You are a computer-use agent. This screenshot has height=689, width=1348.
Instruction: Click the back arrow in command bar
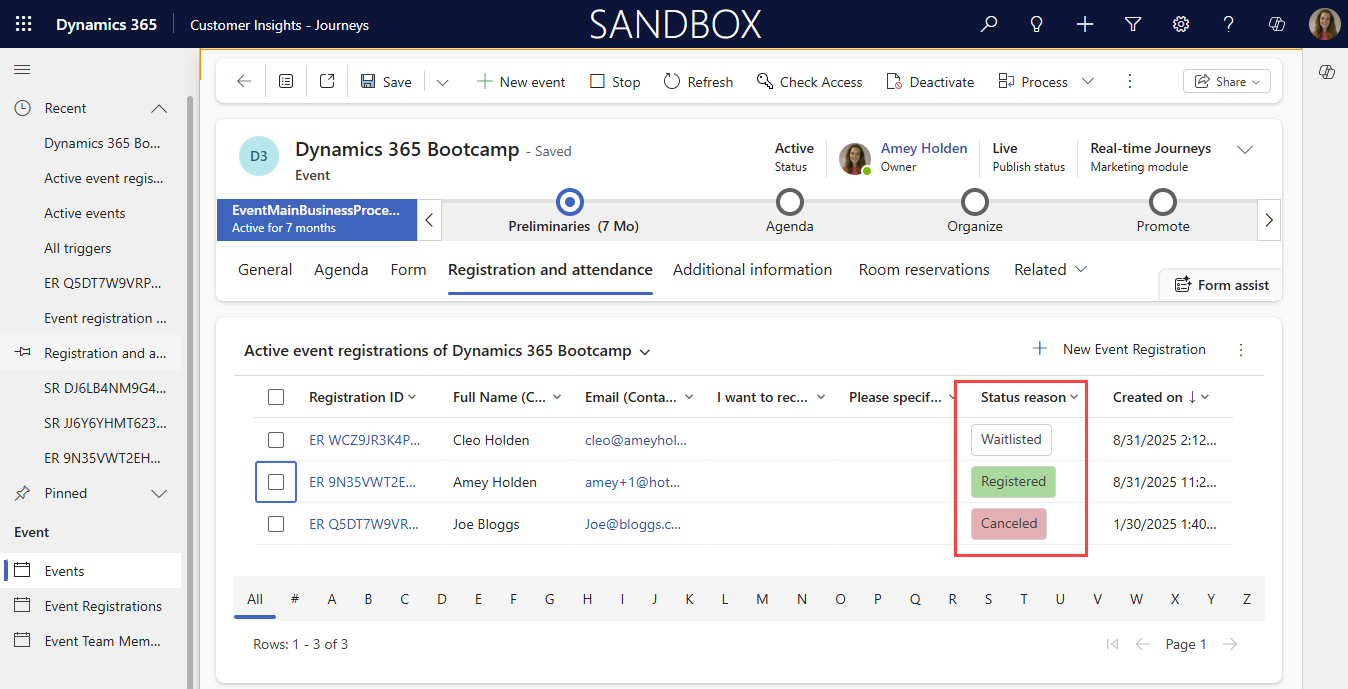[244, 82]
